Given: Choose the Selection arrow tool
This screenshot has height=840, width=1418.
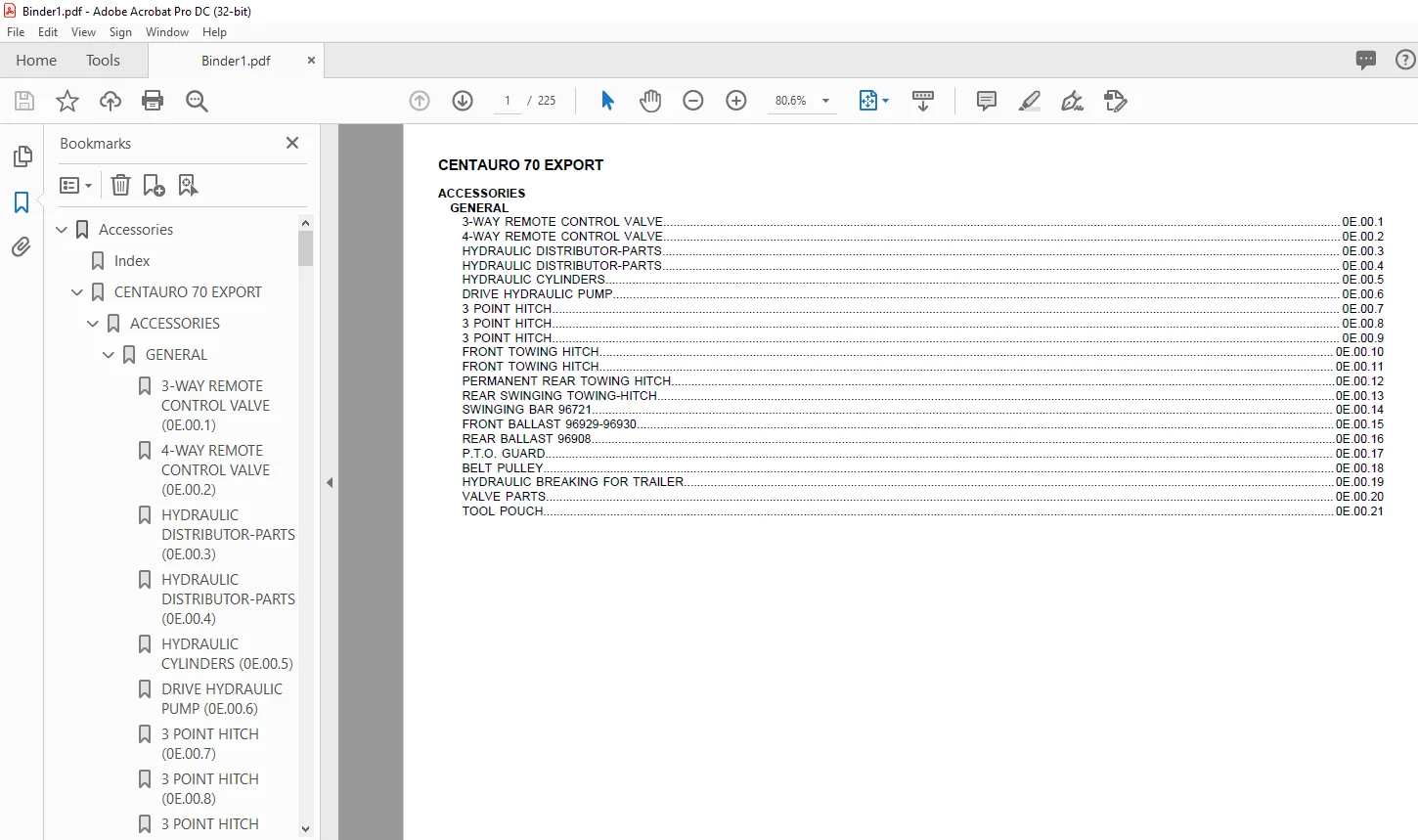Looking at the screenshot, I should pos(607,101).
